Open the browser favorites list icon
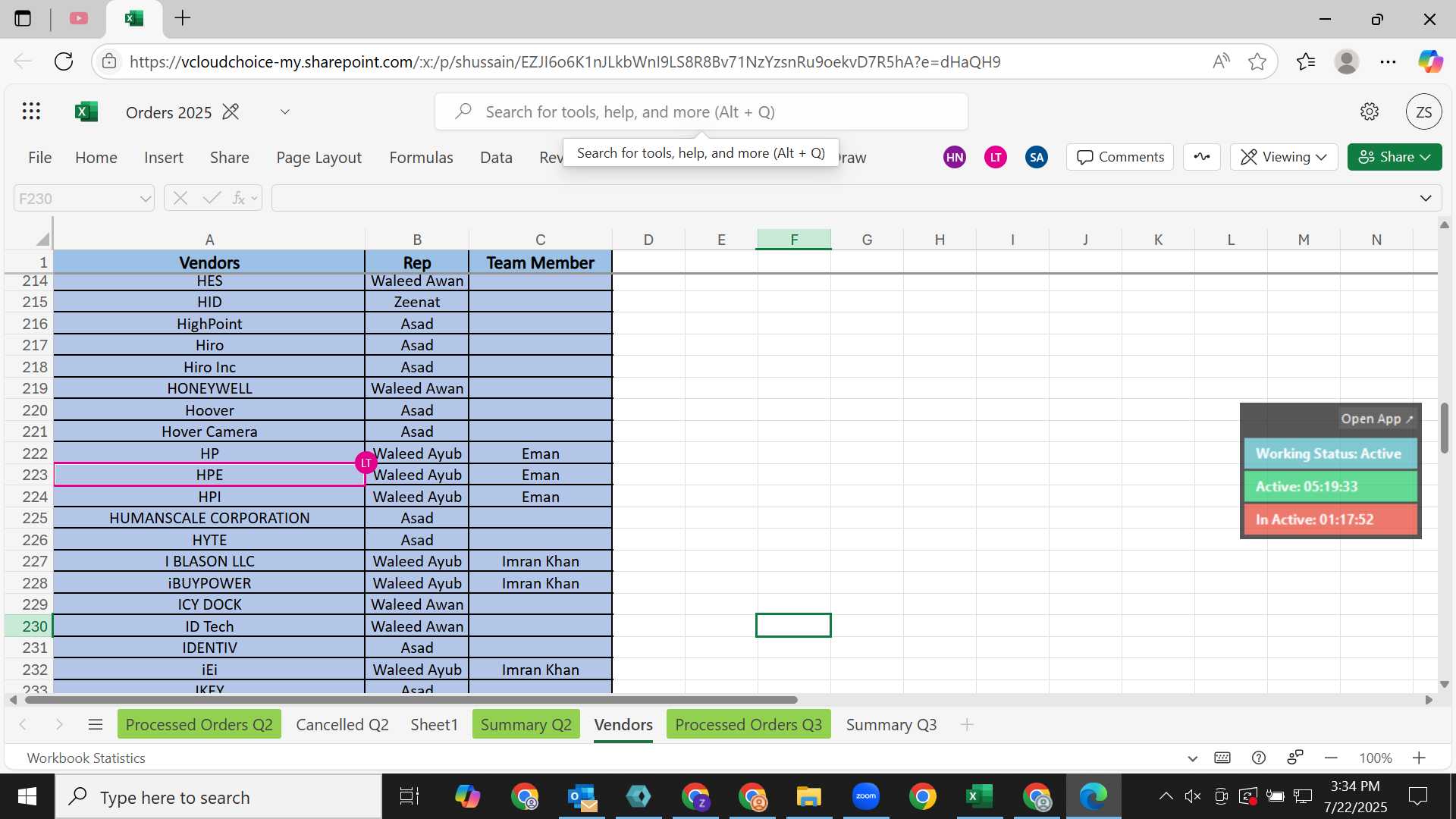Image resolution: width=1456 pixels, height=819 pixels. point(1306,61)
